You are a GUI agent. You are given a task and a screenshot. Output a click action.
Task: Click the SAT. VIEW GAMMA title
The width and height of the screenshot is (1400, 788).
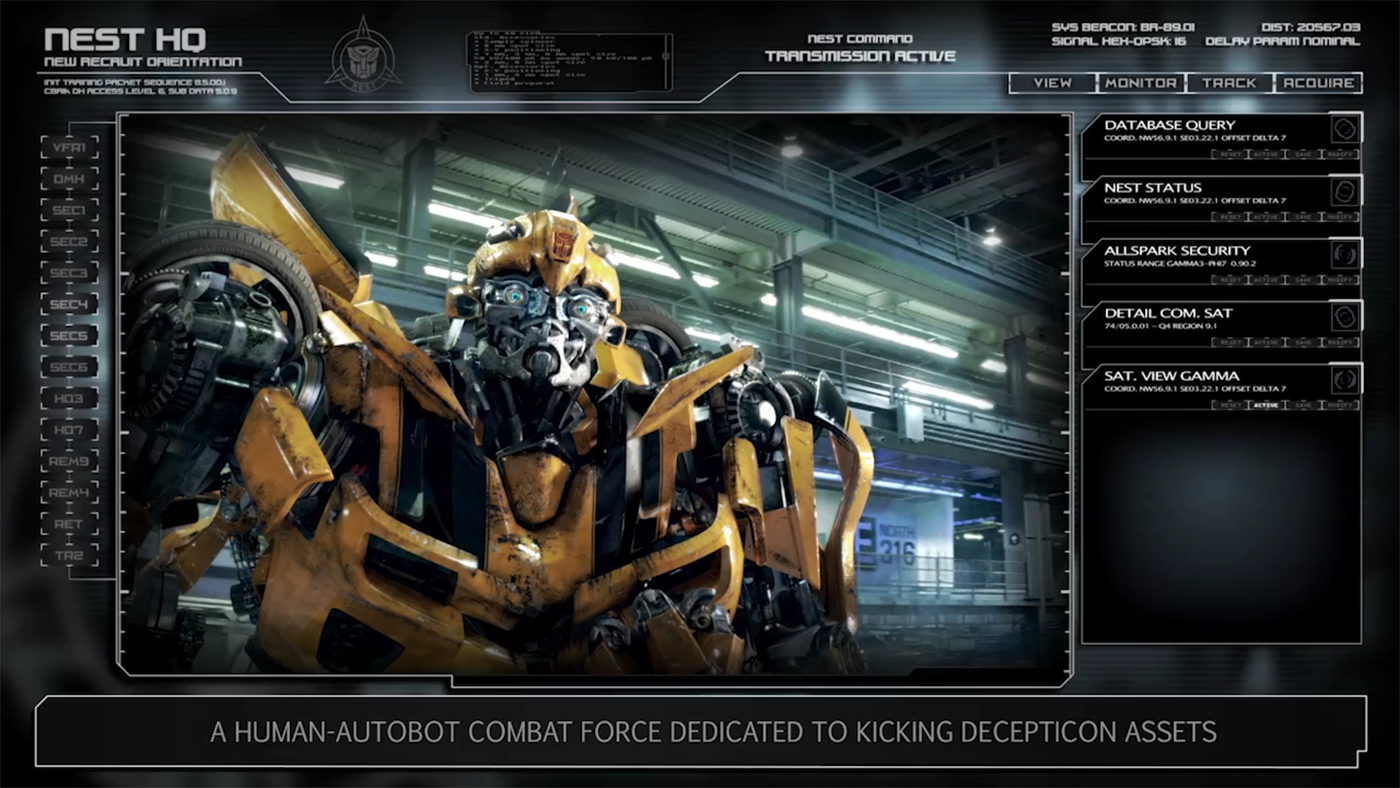pos(1172,376)
